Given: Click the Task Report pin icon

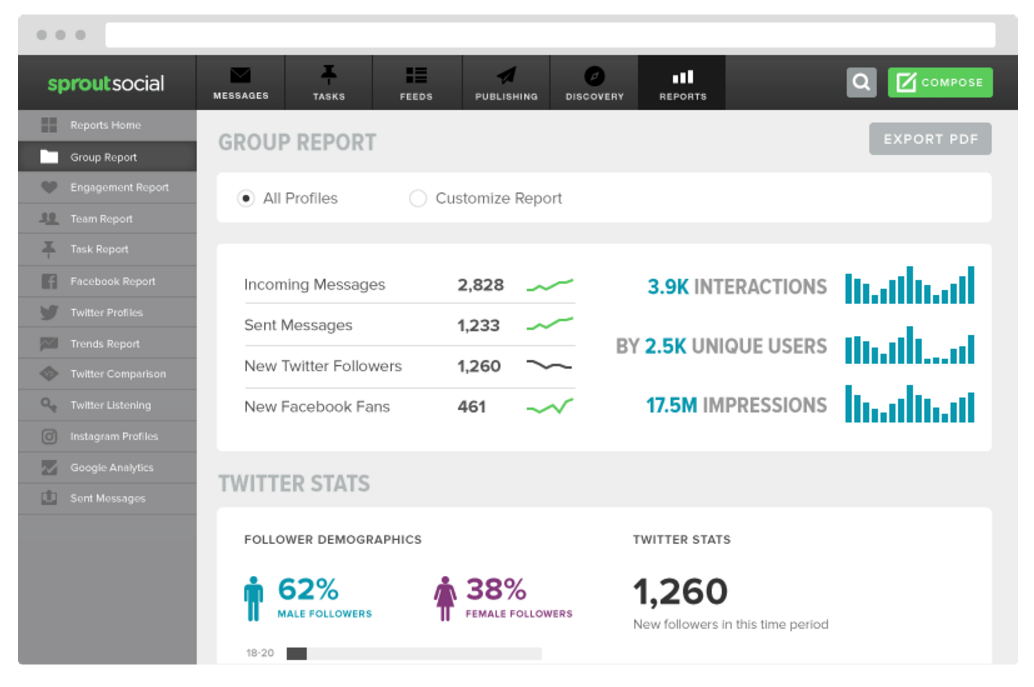Looking at the screenshot, I should click(x=49, y=249).
